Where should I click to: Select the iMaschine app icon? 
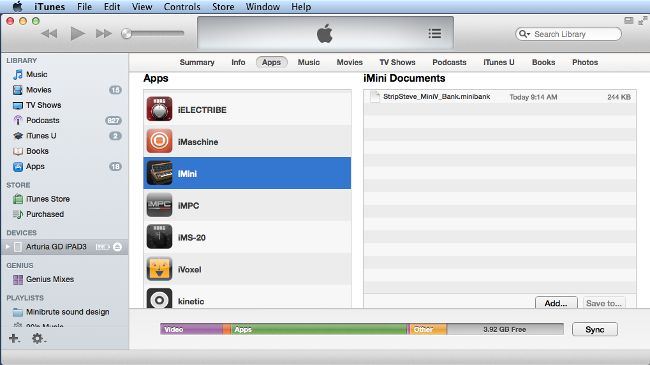(159, 141)
